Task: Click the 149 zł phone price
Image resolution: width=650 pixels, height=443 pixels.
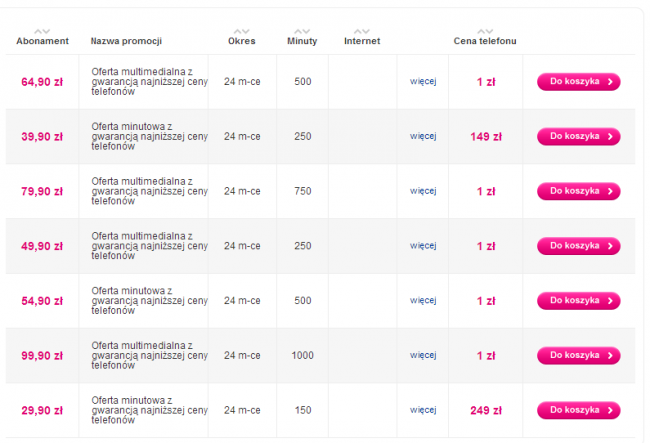Action: coord(486,137)
